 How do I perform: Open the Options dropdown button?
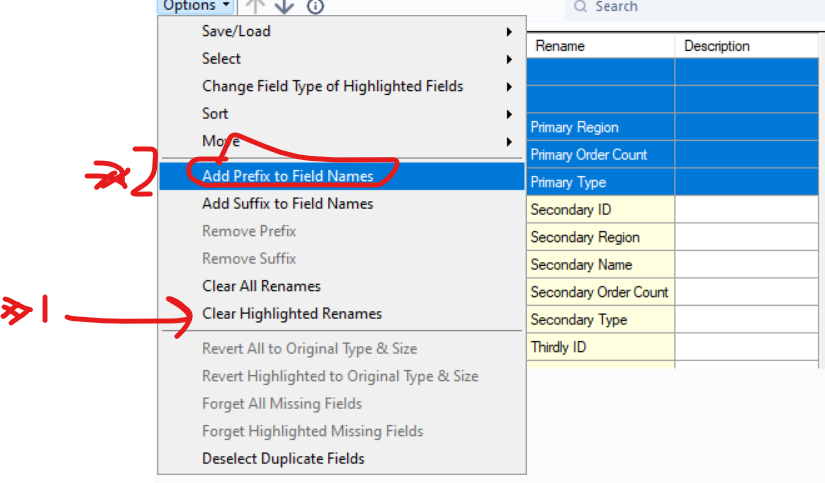195,6
